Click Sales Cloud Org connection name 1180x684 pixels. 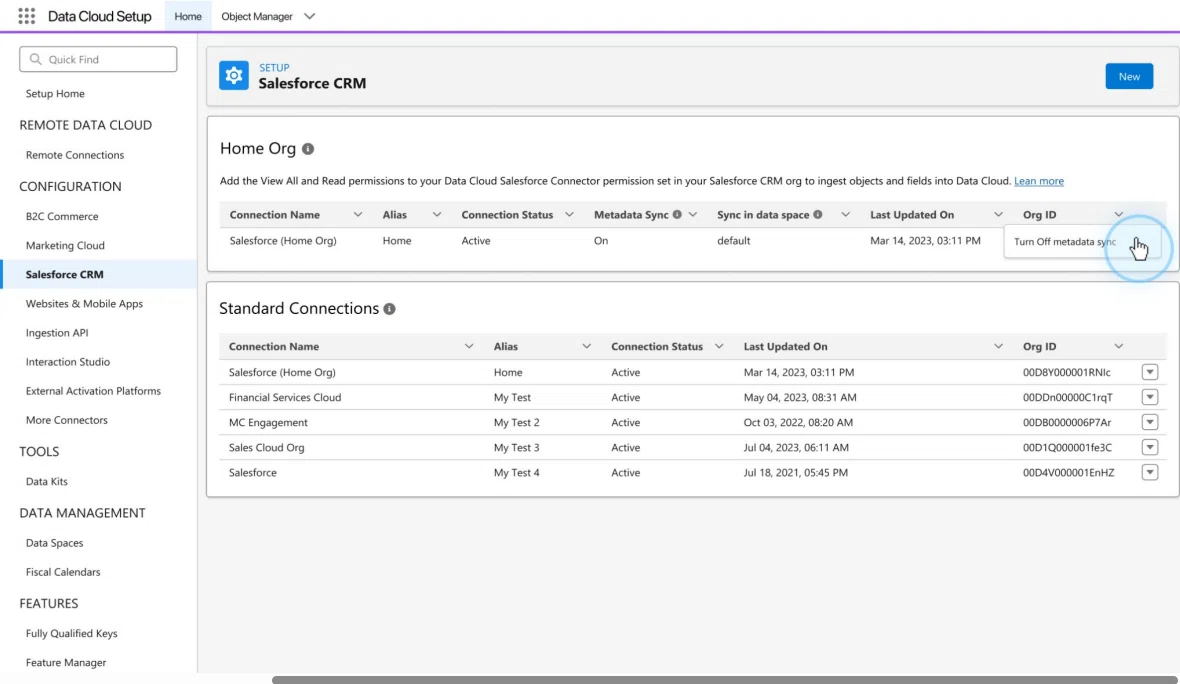coord(266,447)
